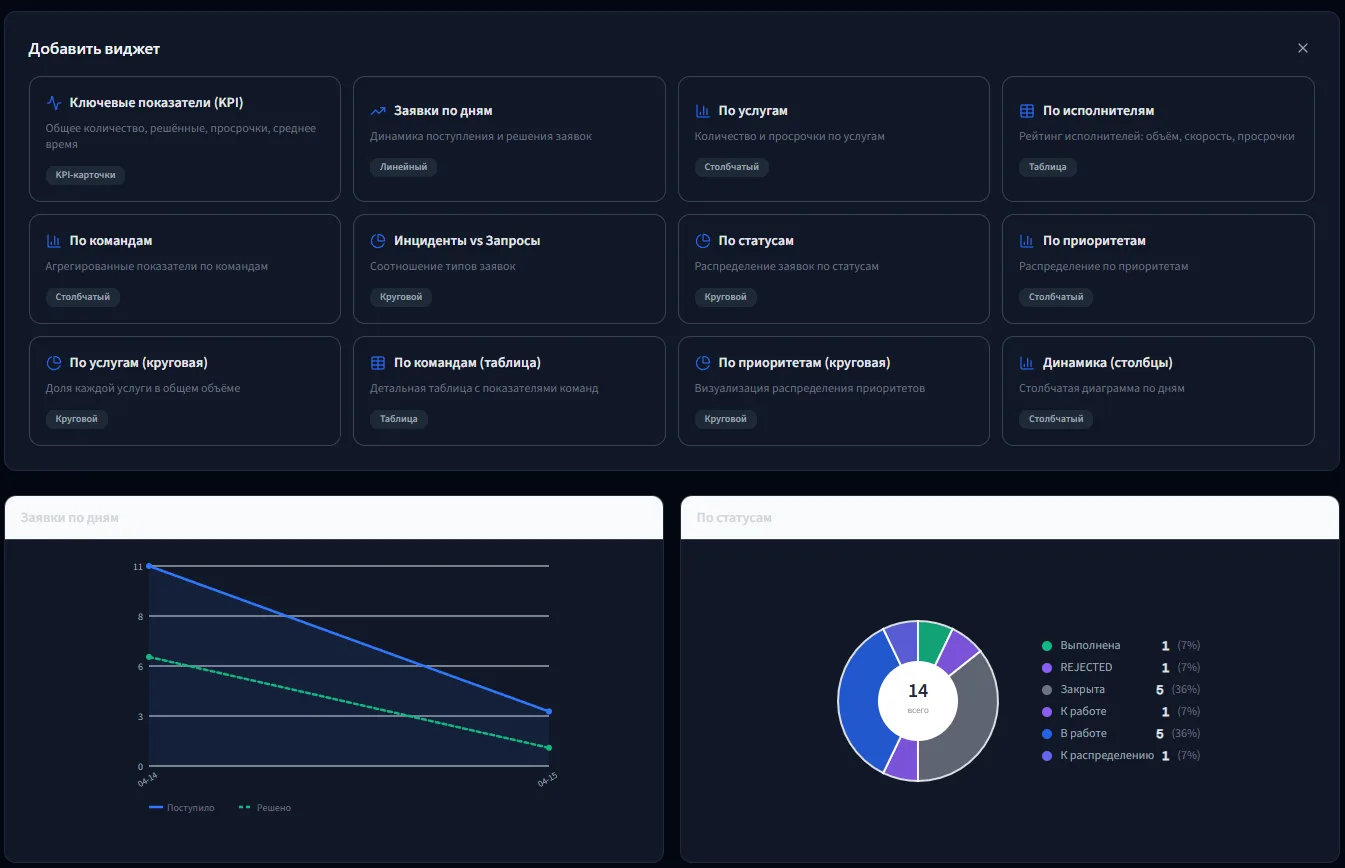Click the trend line icon for Заявки по дням

378,111
